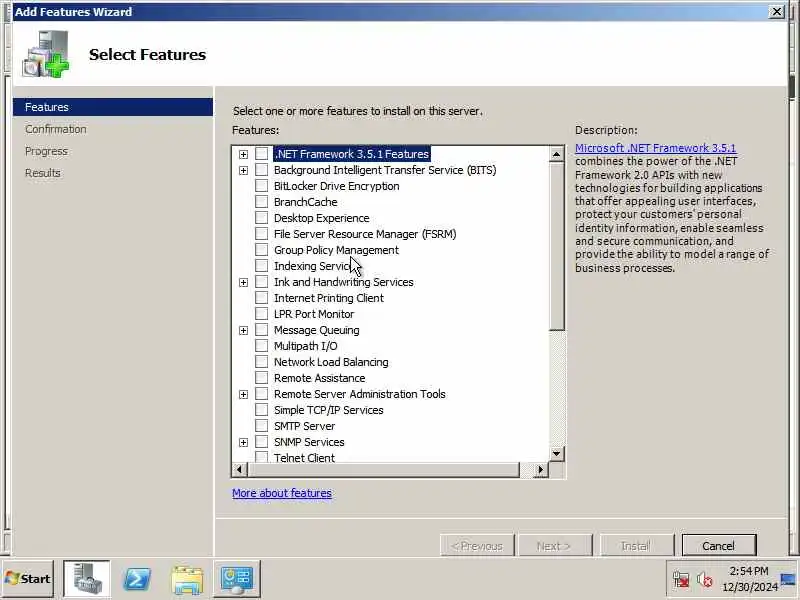Tick the BranchCache checkbox
This screenshot has width=800, height=600.
coord(261,202)
